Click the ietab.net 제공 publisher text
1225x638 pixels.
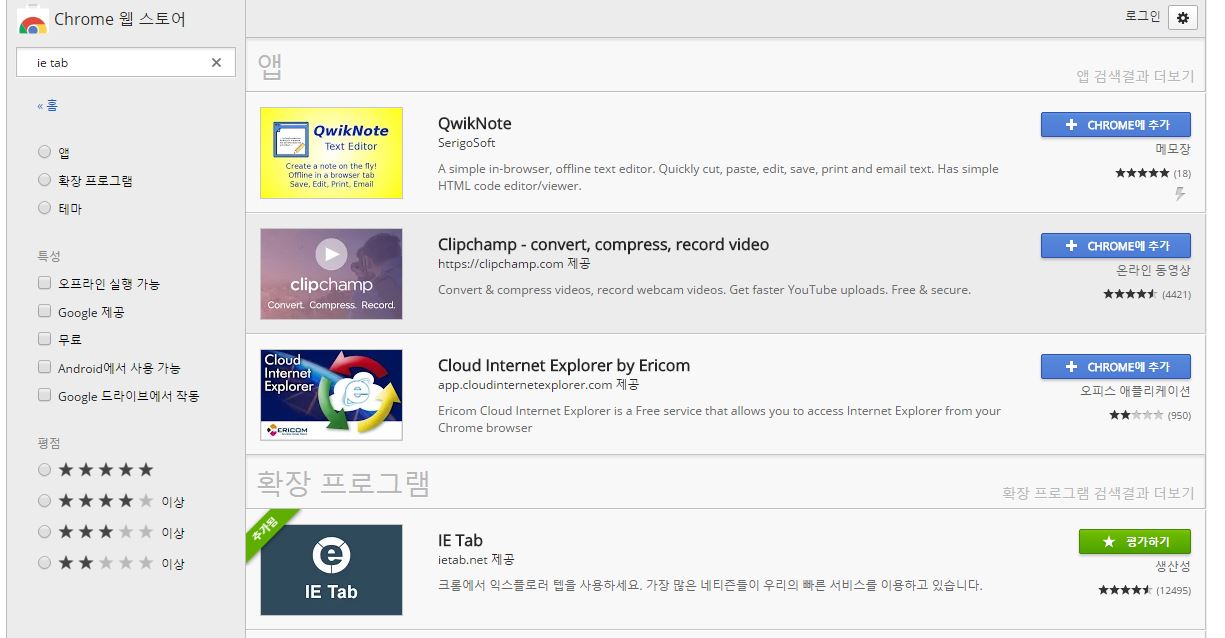tap(476, 560)
